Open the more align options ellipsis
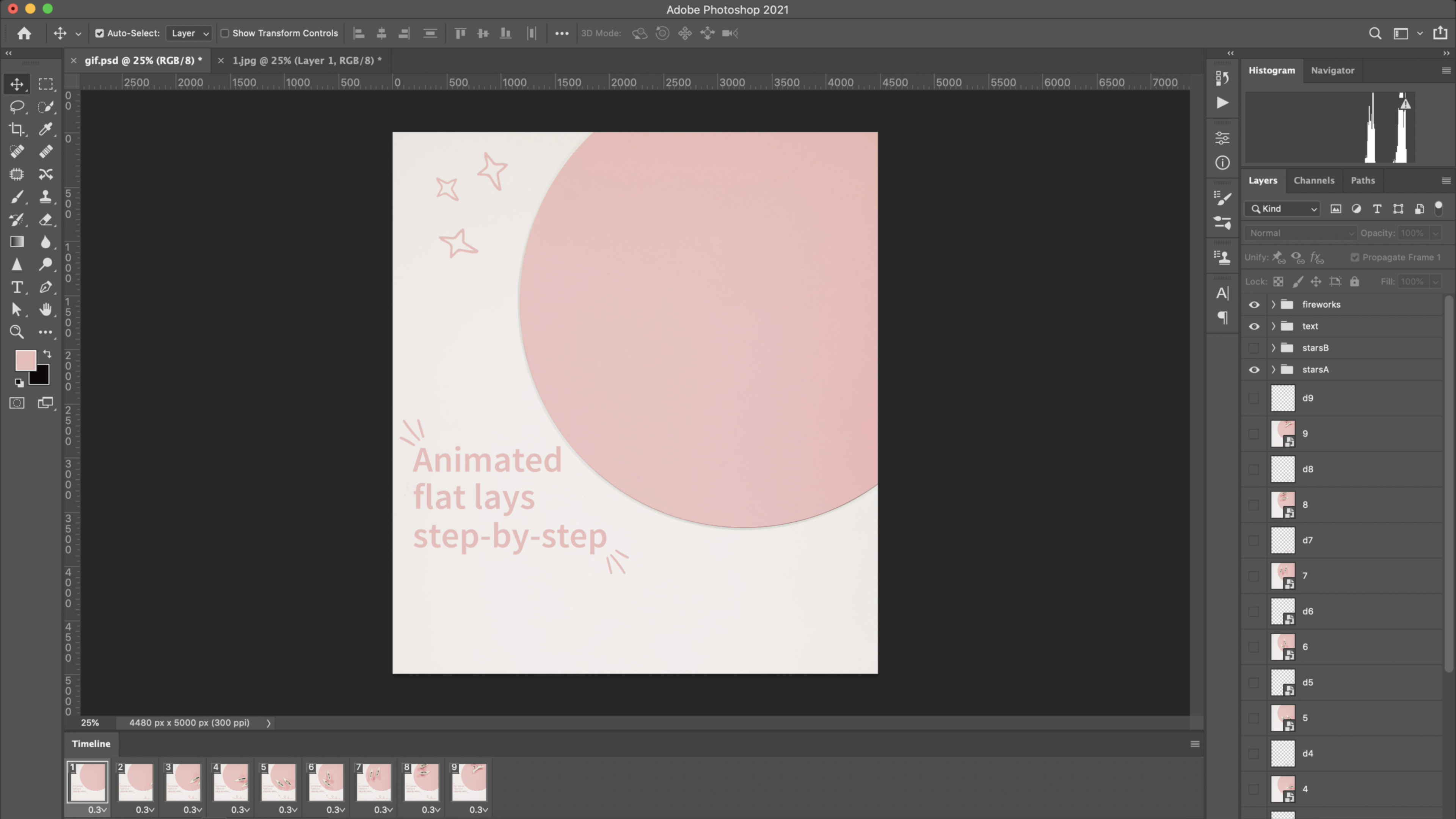 [561, 33]
